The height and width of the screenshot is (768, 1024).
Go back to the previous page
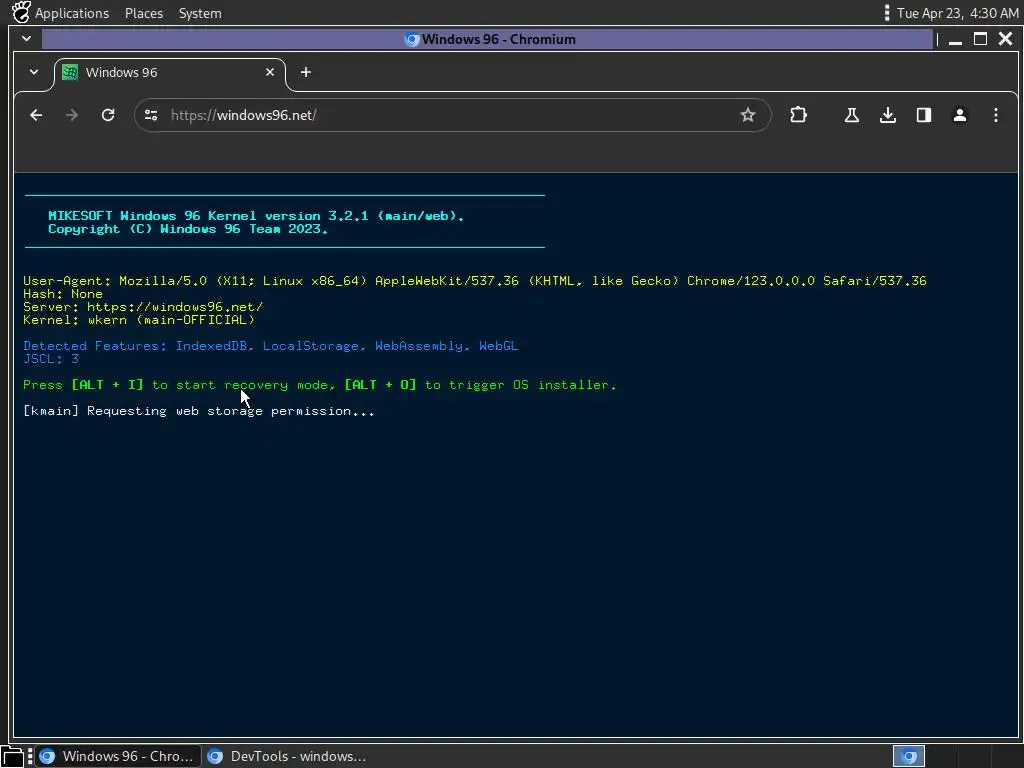[x=36, y=115]
